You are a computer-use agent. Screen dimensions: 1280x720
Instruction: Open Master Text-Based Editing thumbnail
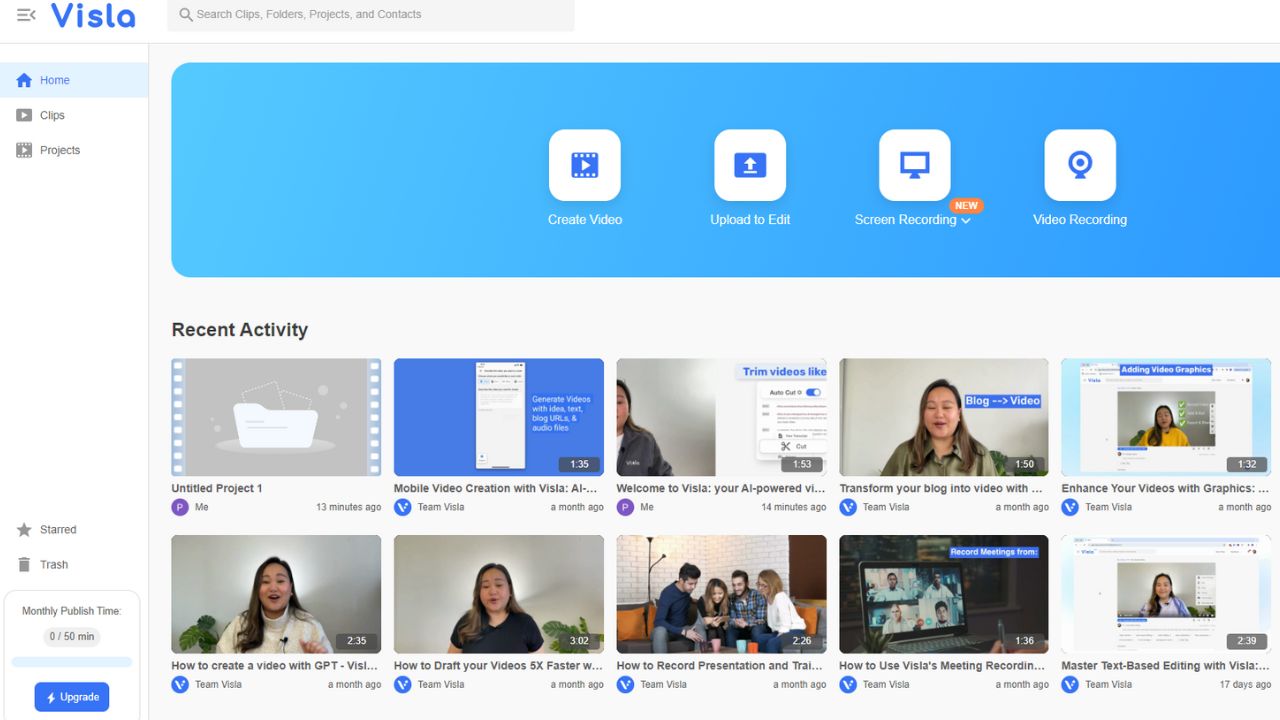(x=1166, y=594)
